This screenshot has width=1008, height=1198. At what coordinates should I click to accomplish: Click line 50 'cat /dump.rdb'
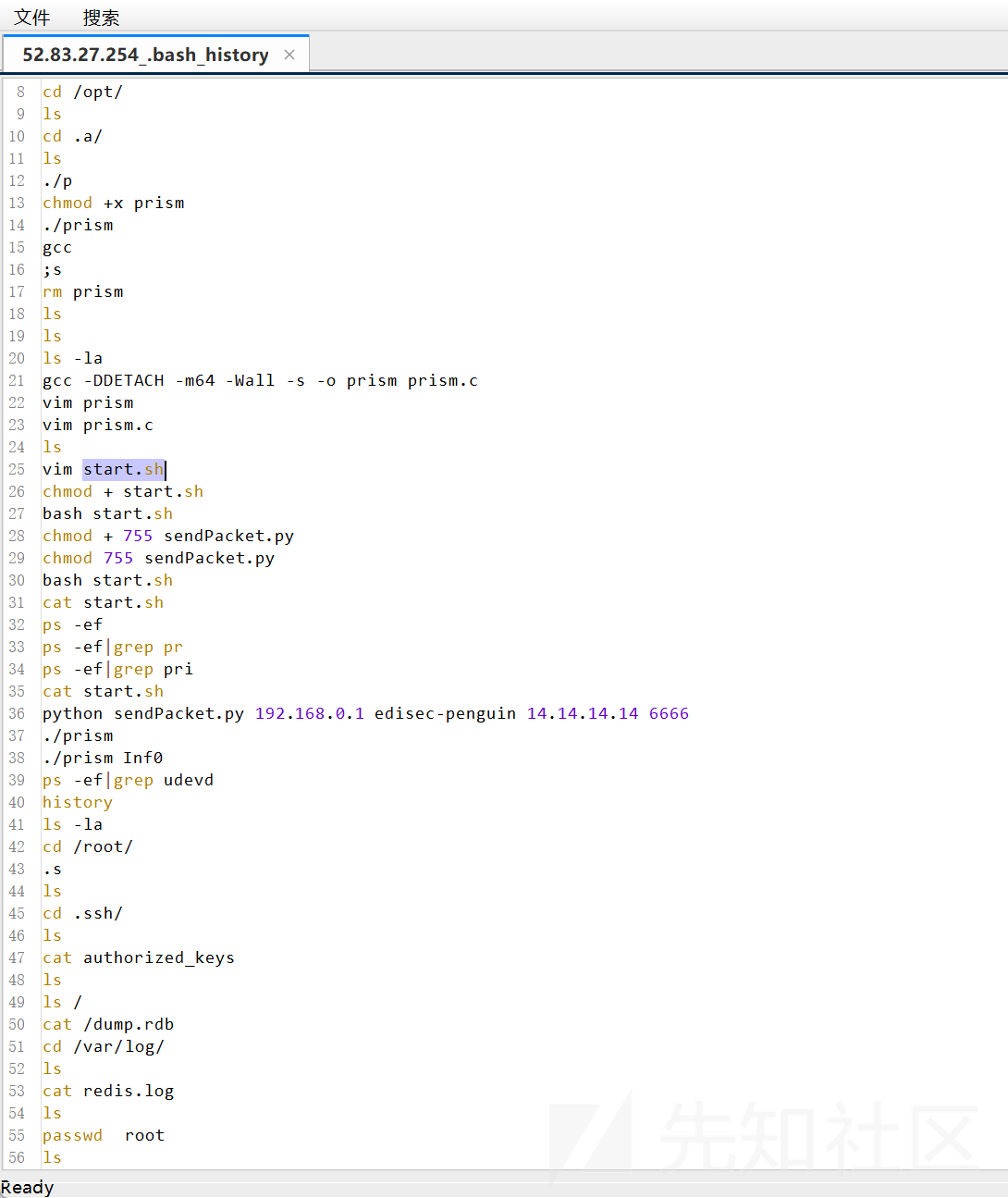pos(108,1024)
